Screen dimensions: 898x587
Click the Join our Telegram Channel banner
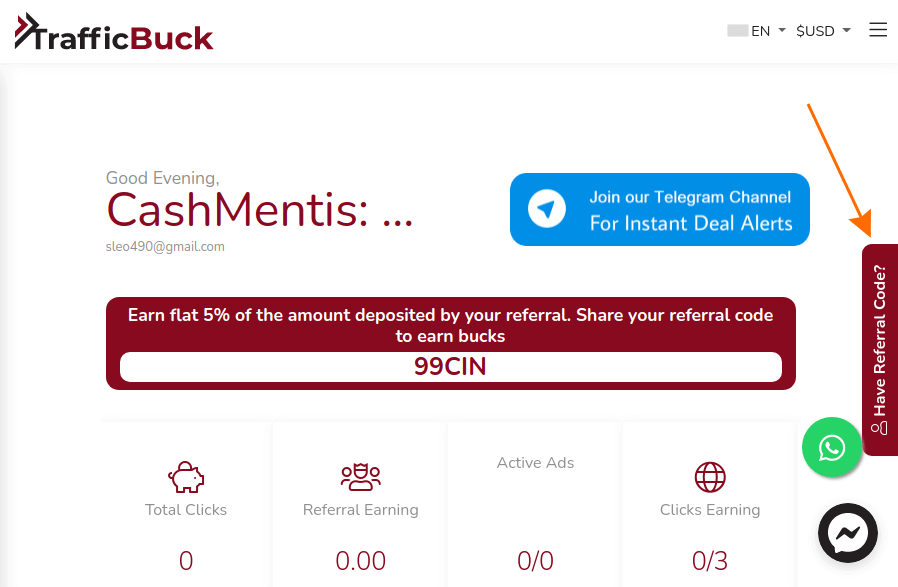click(x=660, y=209)
